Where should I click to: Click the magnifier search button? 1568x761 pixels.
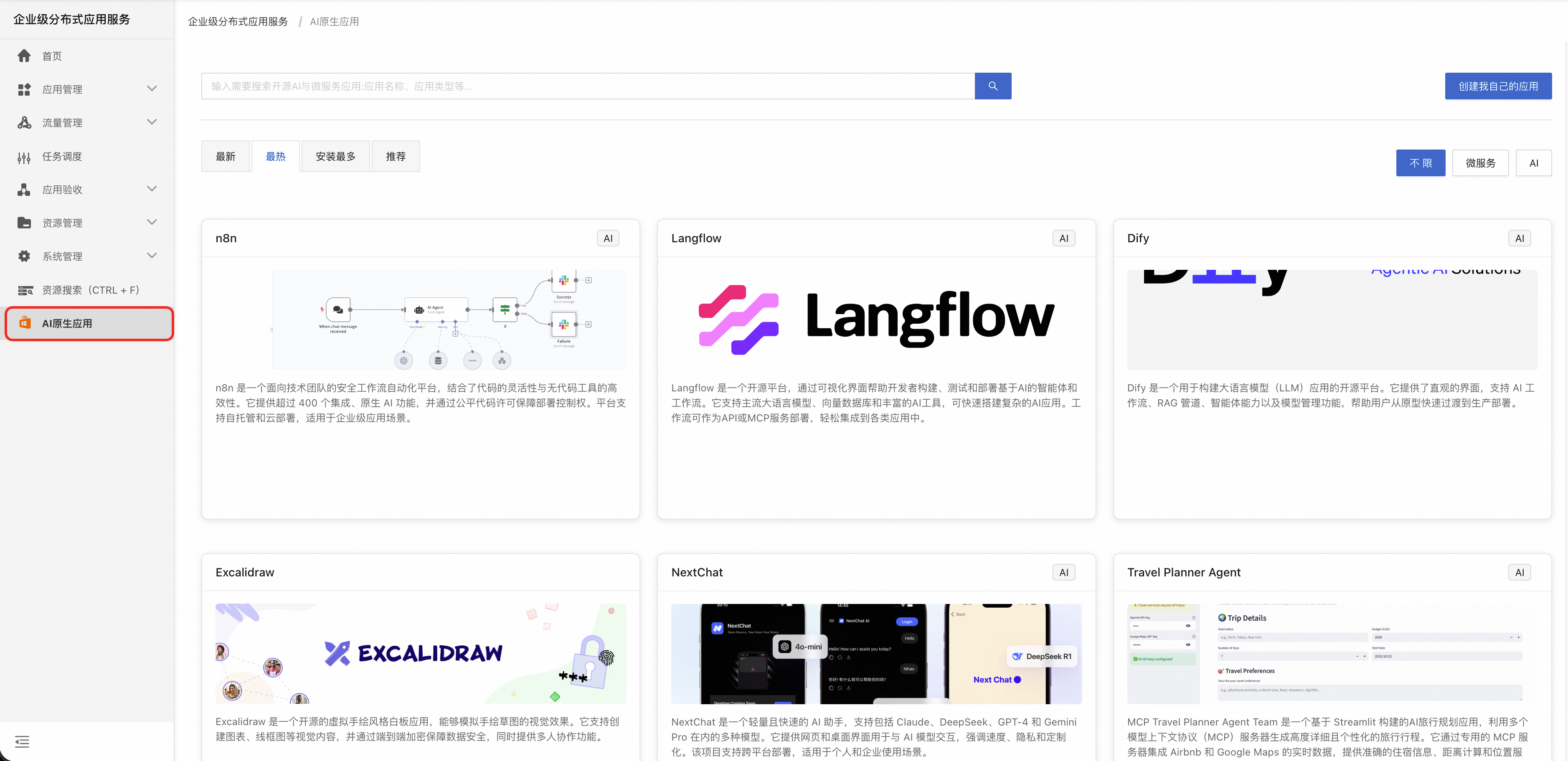coord(992,86)
